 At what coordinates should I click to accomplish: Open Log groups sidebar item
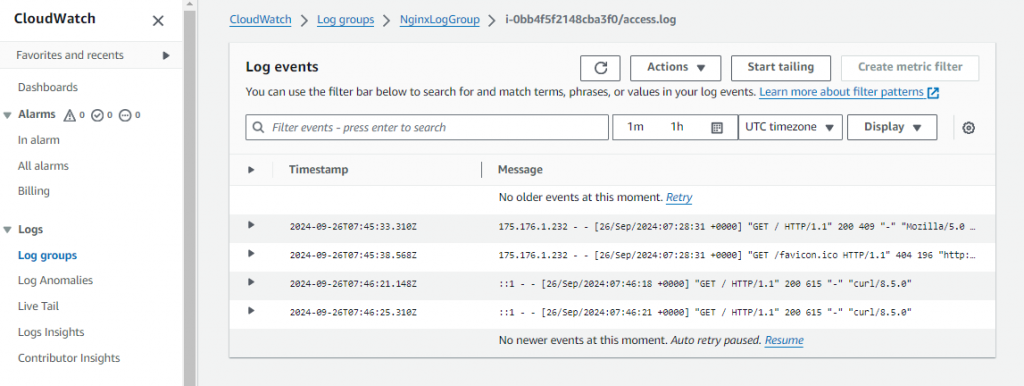tap(48, 255)
